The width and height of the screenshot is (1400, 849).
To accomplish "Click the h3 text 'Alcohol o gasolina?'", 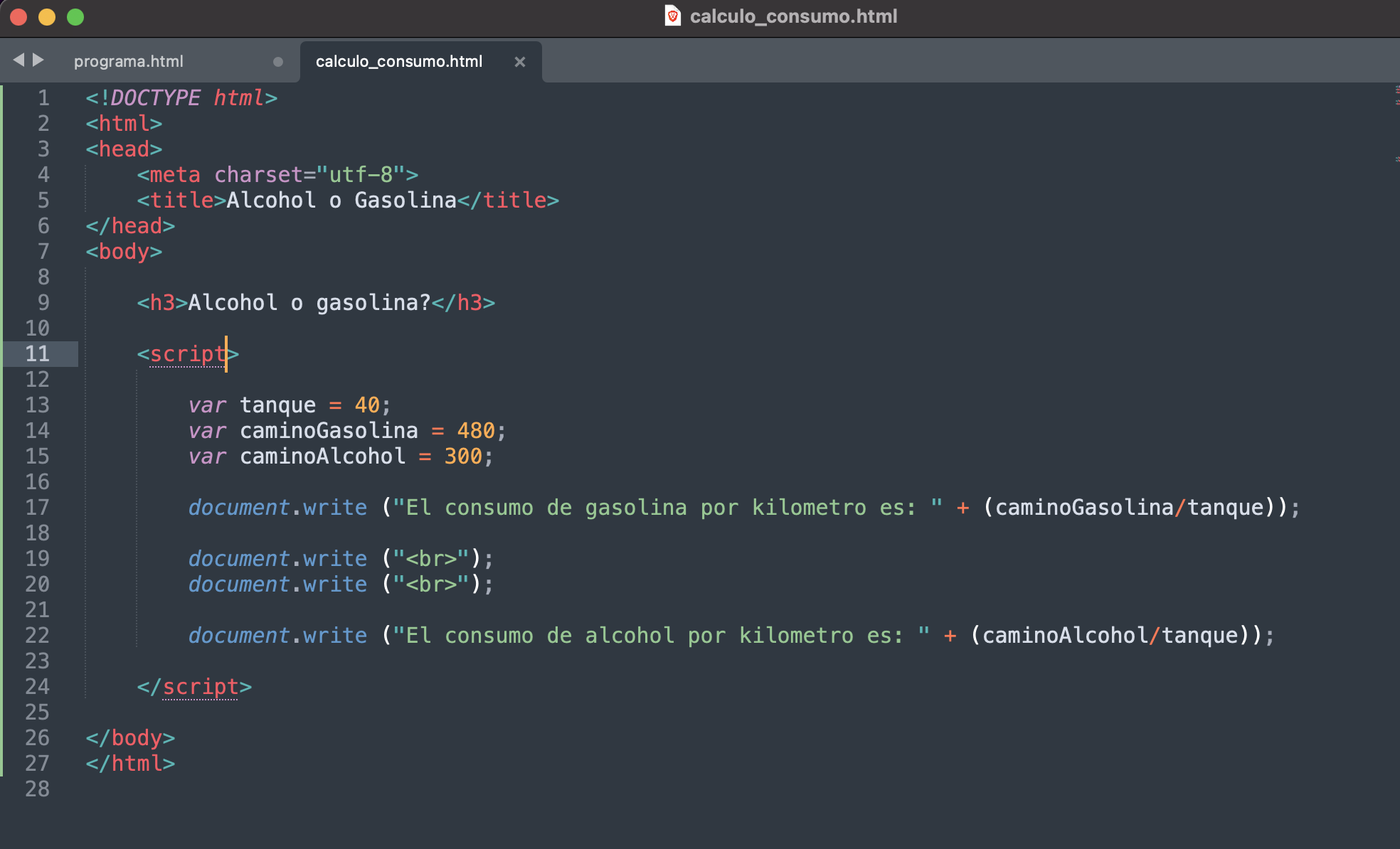I will (x=309, y=302).
